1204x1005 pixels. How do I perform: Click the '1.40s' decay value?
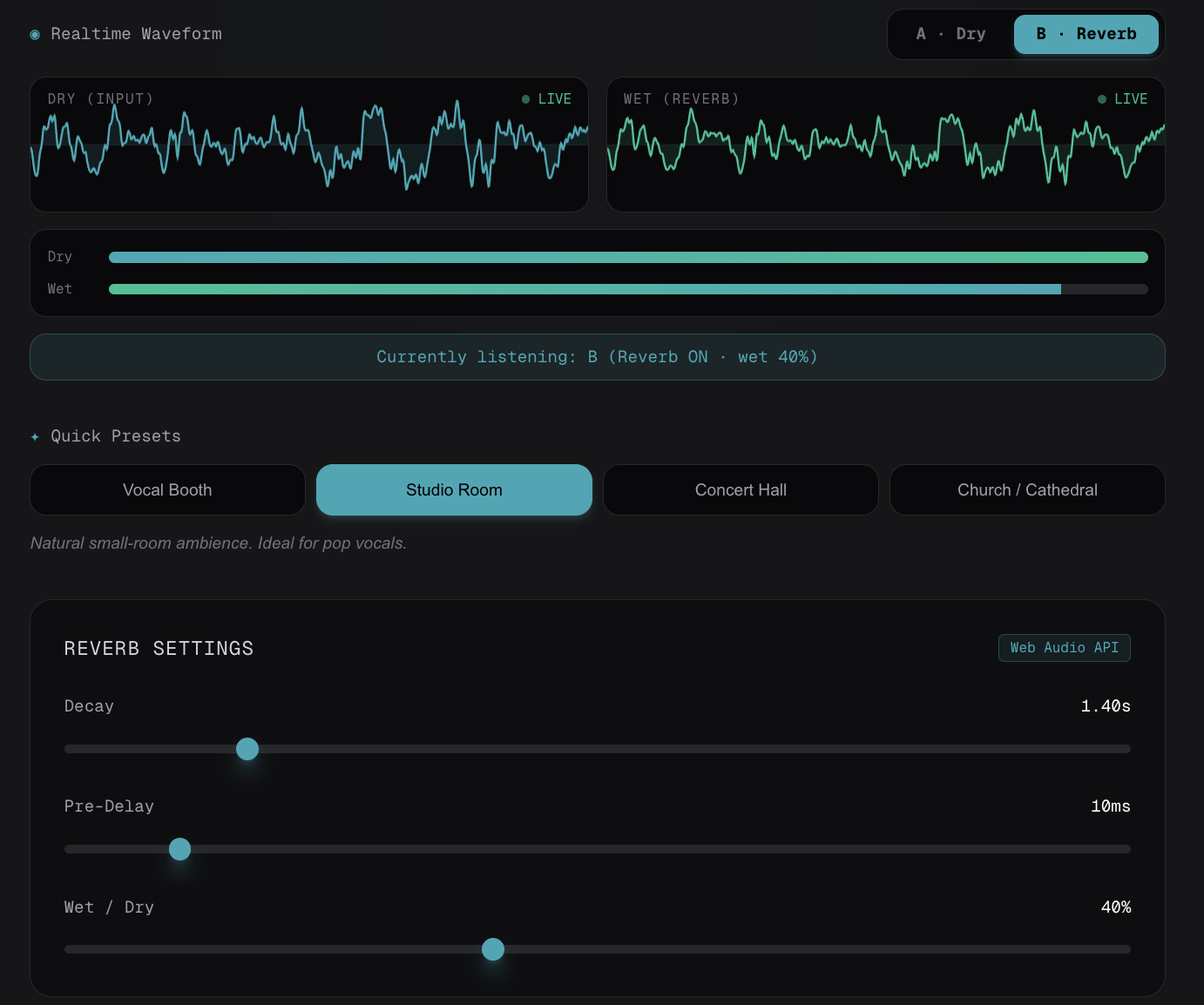[1106, 706]
